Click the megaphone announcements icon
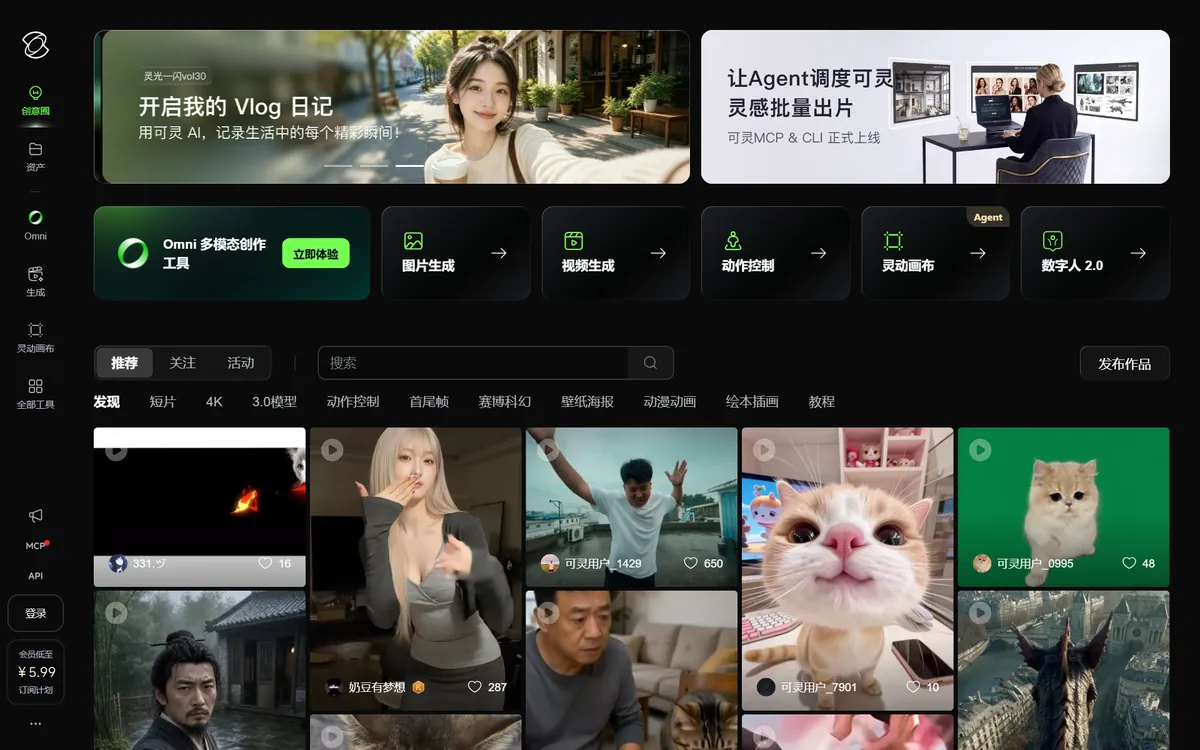Image resolution: width=1200 pixels, height=750 pixels. tap(36, 515)
